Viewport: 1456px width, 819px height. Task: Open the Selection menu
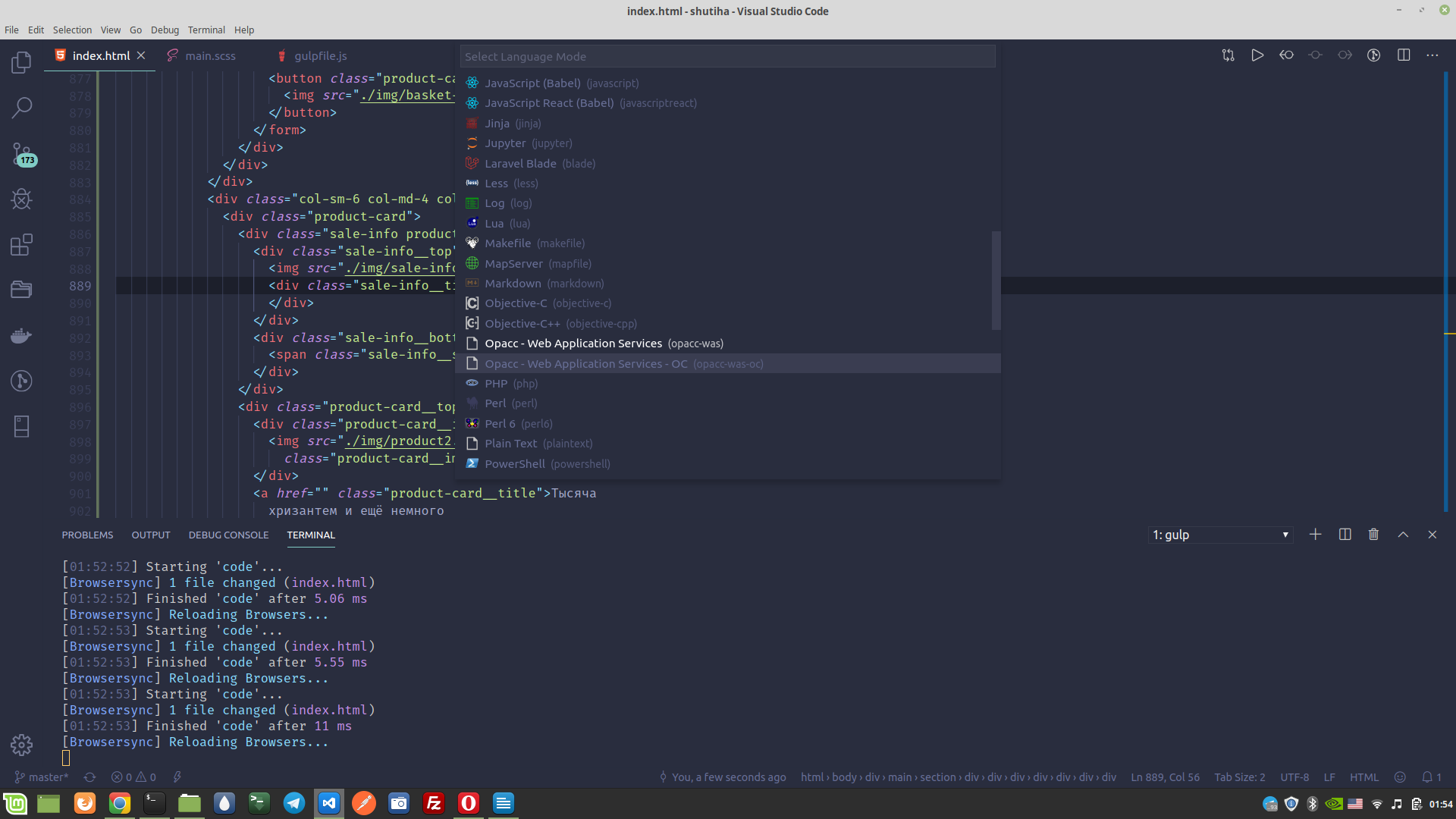pyautogui.click(x=72, y=30)
